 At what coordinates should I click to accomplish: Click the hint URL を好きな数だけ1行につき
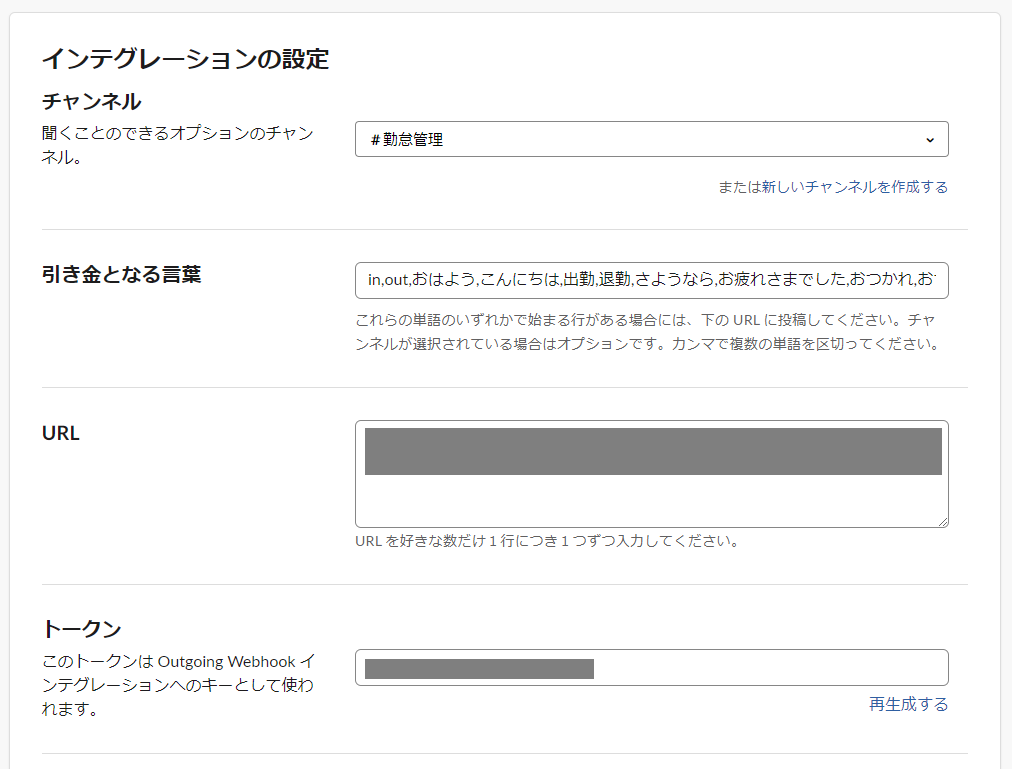click(547, 541)
